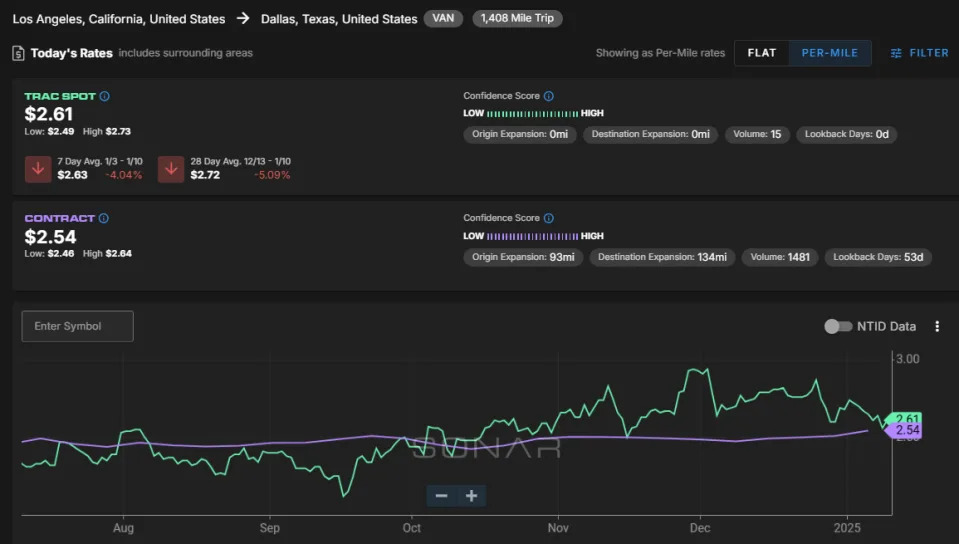Zoom out the chart with minus button
This screenshot has width=959, height=544.
(x=442, y=496)
